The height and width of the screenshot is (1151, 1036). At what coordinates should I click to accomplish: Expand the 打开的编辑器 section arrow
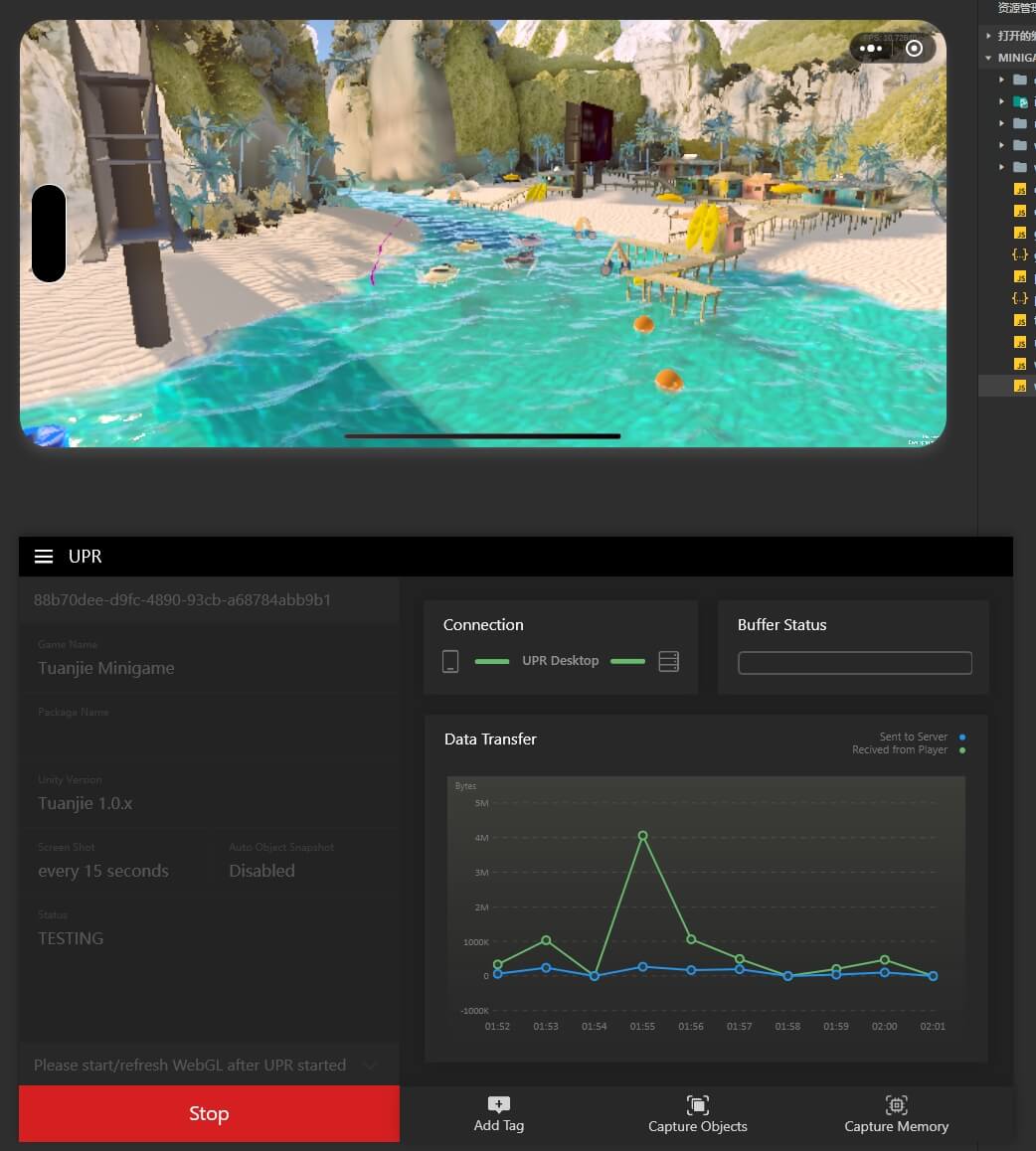[988, 36]
